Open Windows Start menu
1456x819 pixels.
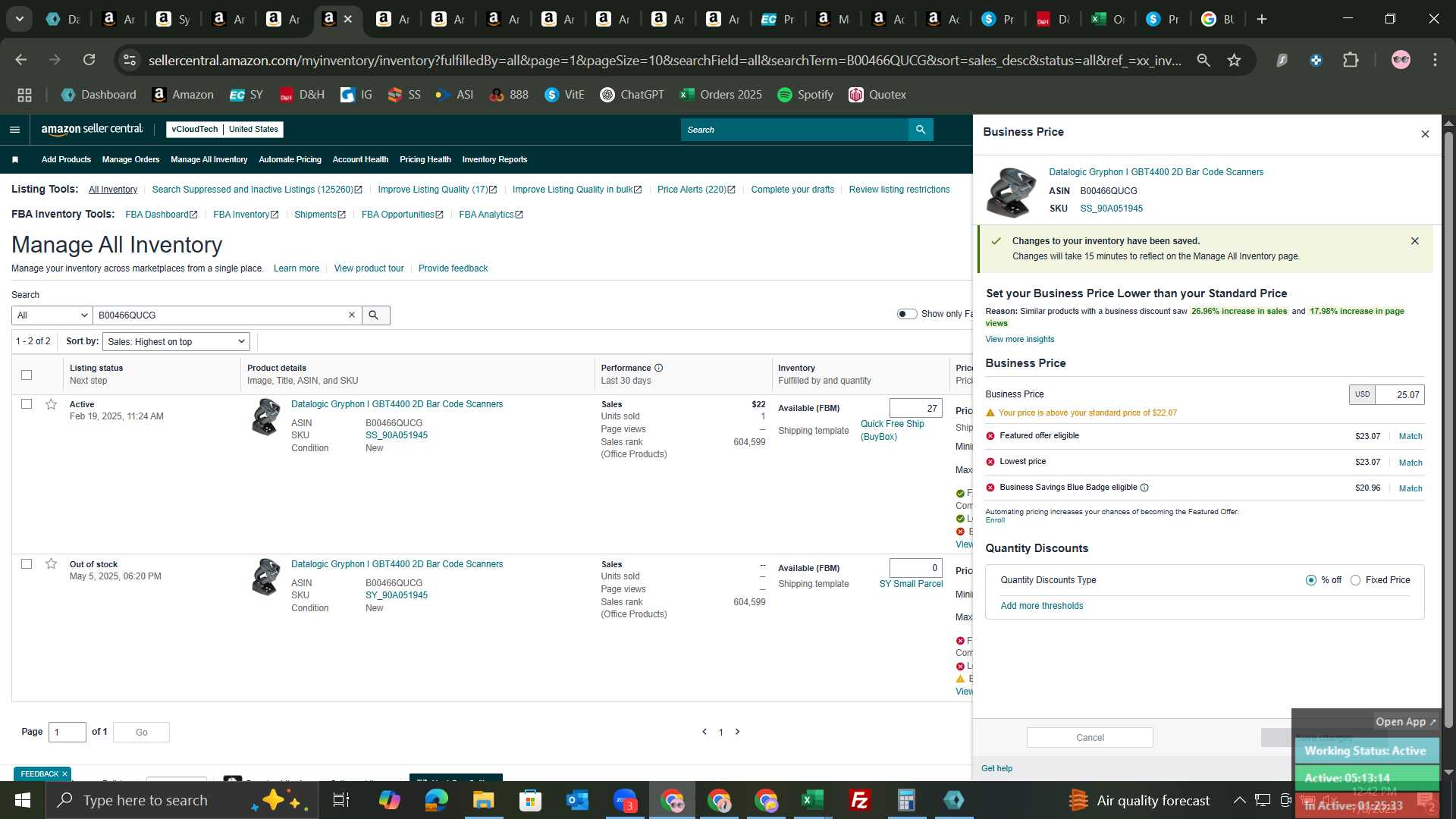23,800
